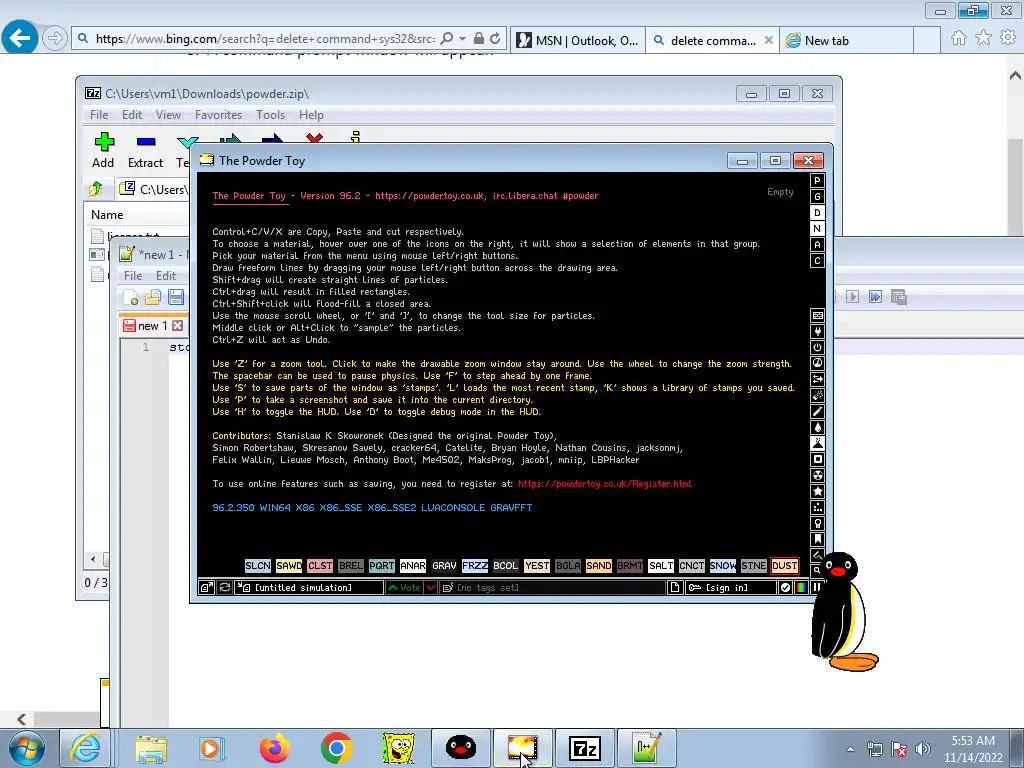Open the powdertoy.co.uk Register.html link
This screenshot has height=768, width=1024.
605,484
